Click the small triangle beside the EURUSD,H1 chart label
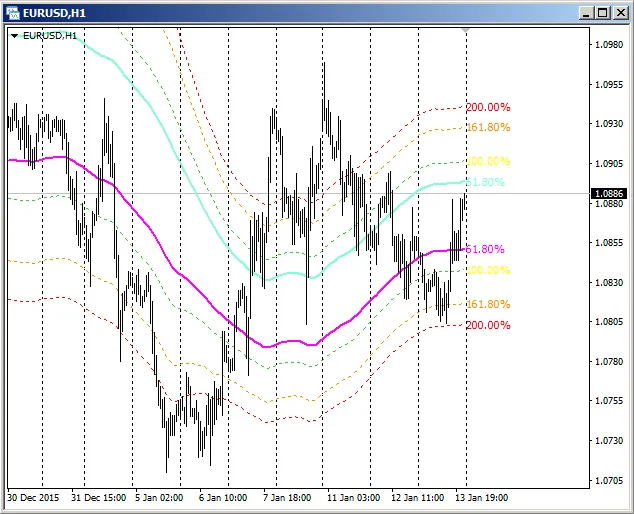 pyautogui.click(x=14, y=35)
